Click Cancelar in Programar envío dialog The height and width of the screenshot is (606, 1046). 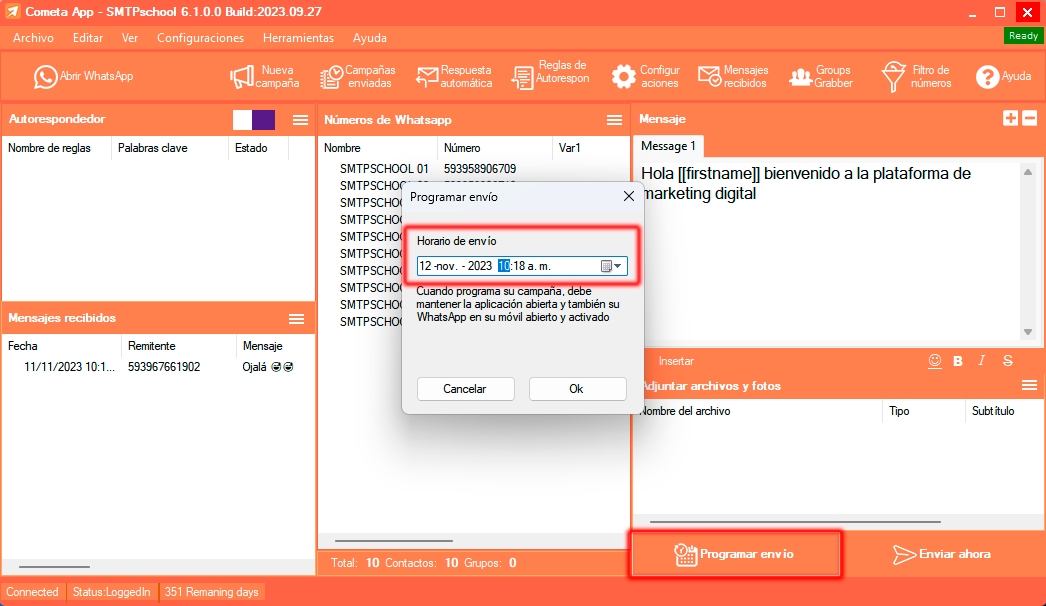coord(465,388)
